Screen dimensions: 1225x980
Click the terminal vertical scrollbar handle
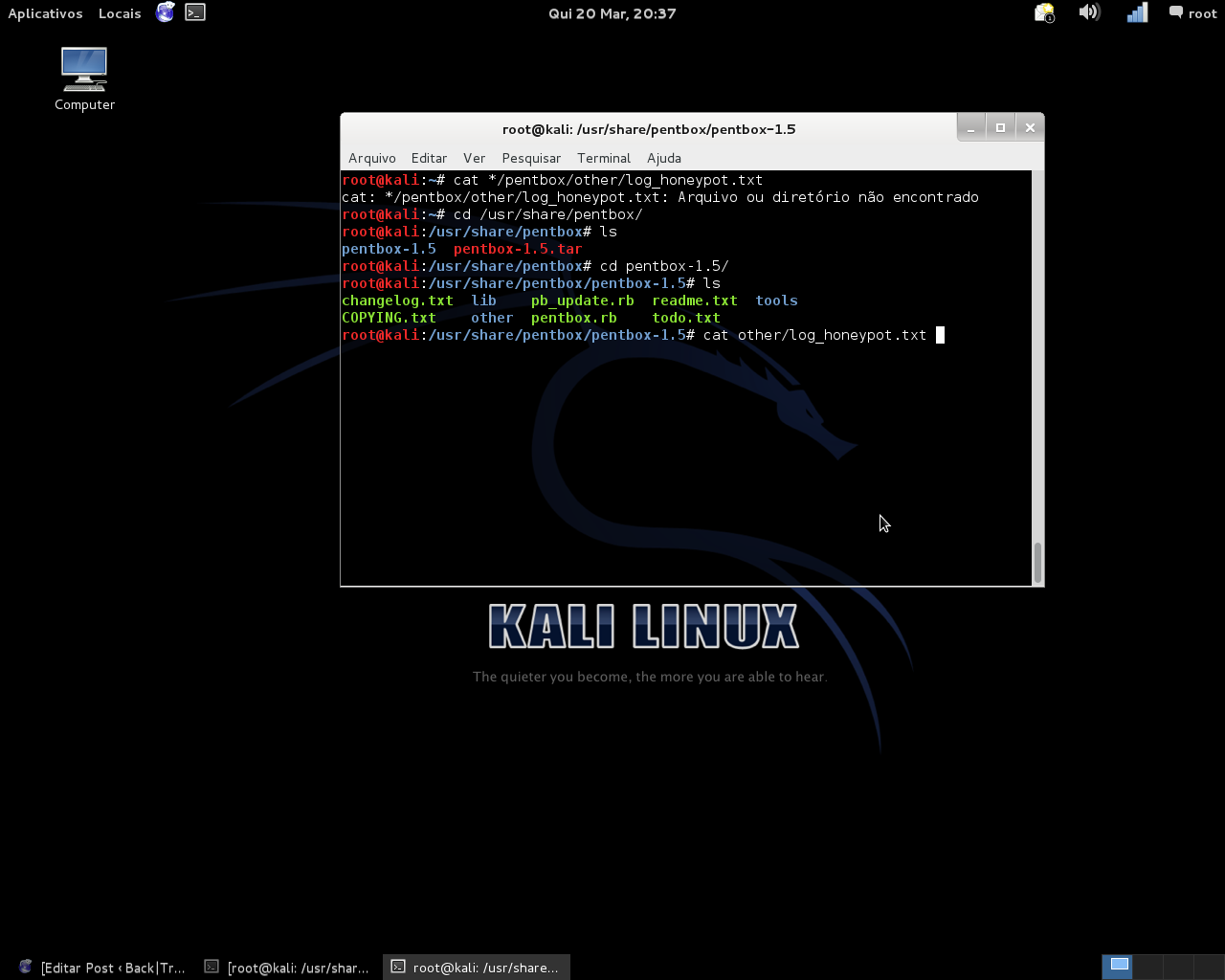click(x=1037, y=563)
